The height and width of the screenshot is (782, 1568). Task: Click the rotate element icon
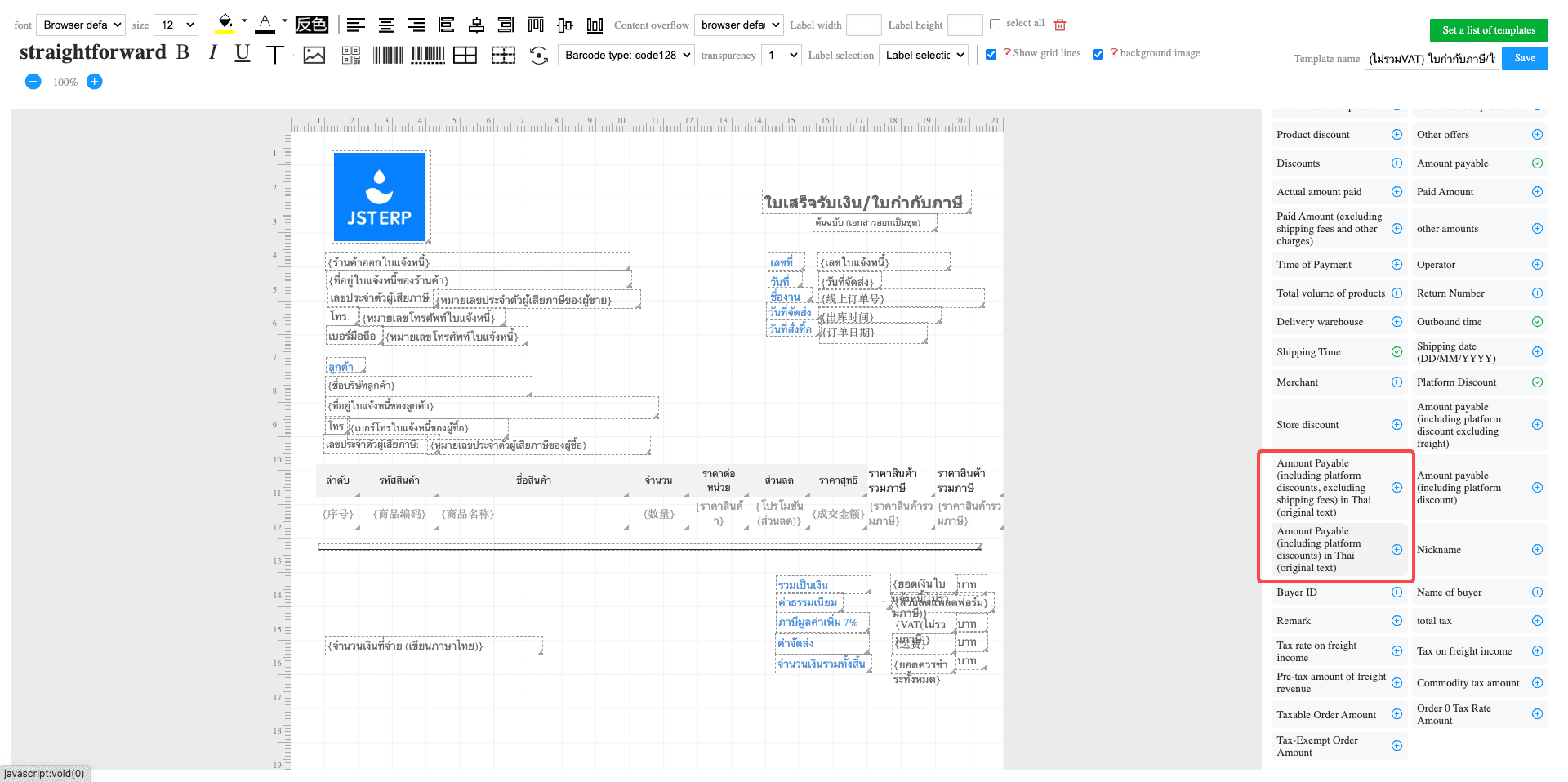tap(538, 55)
